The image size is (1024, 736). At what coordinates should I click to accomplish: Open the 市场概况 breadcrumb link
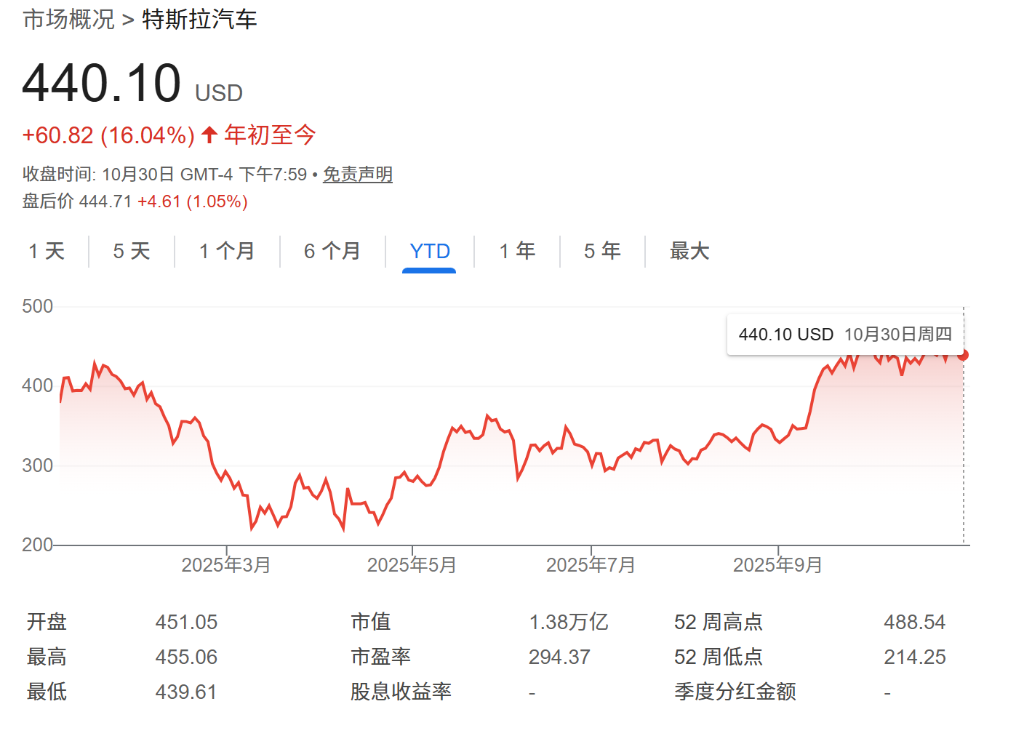pos(68,19)
